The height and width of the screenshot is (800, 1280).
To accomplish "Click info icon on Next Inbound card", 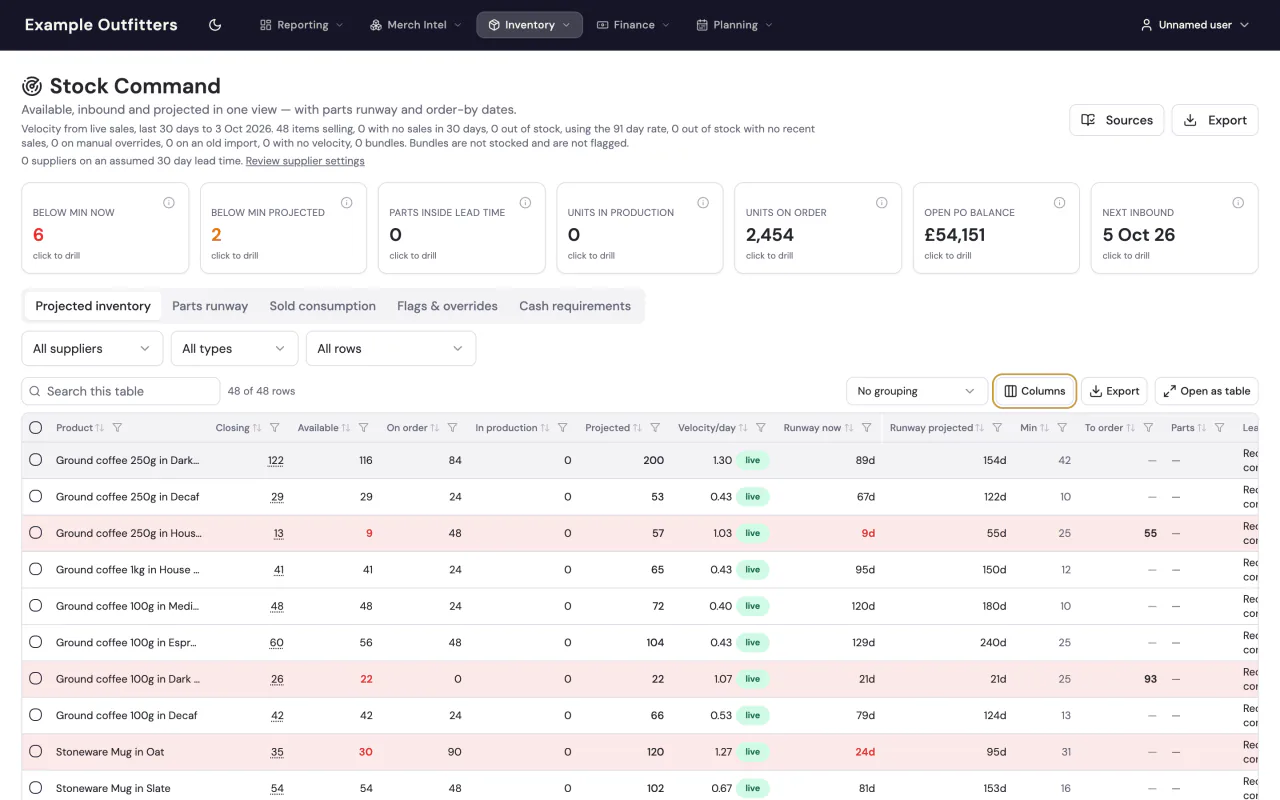I will pyautogui.click(x=1238, y=203).
